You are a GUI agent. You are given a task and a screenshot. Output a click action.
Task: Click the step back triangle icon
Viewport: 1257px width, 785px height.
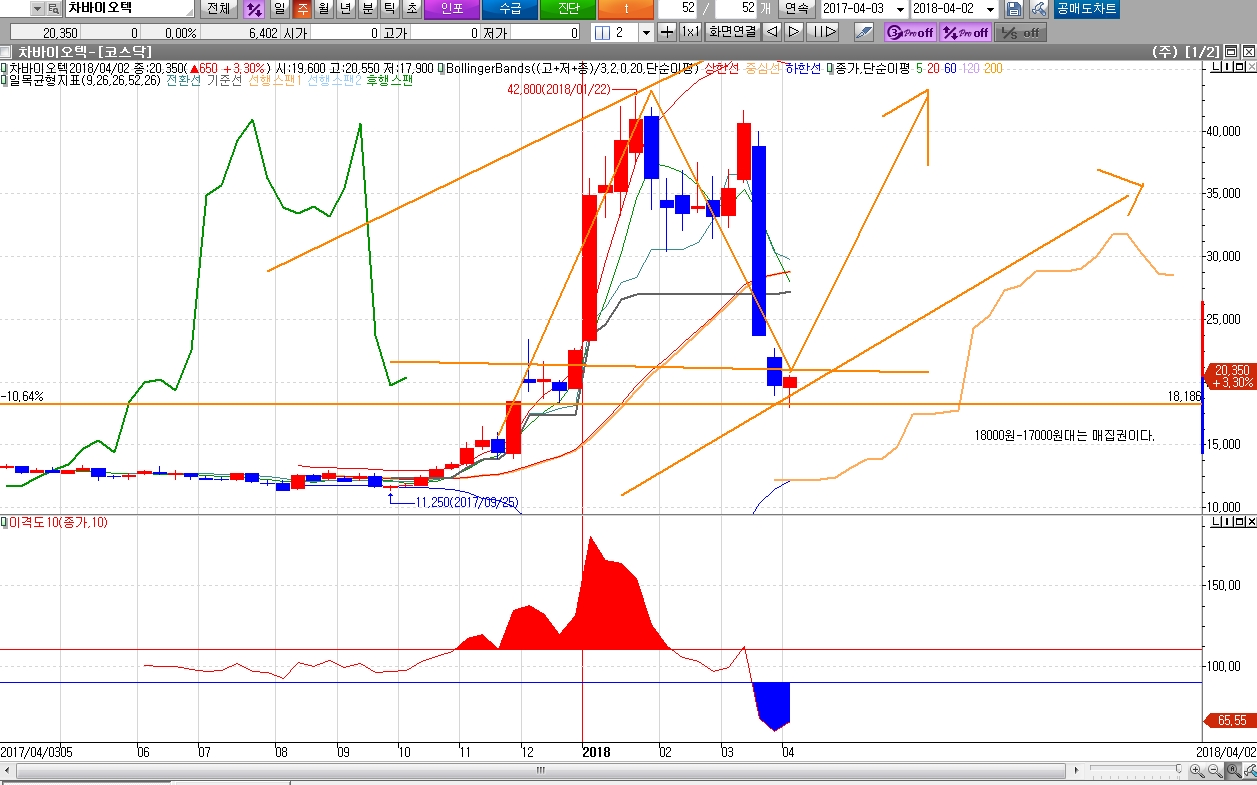[x=771, y=32]
